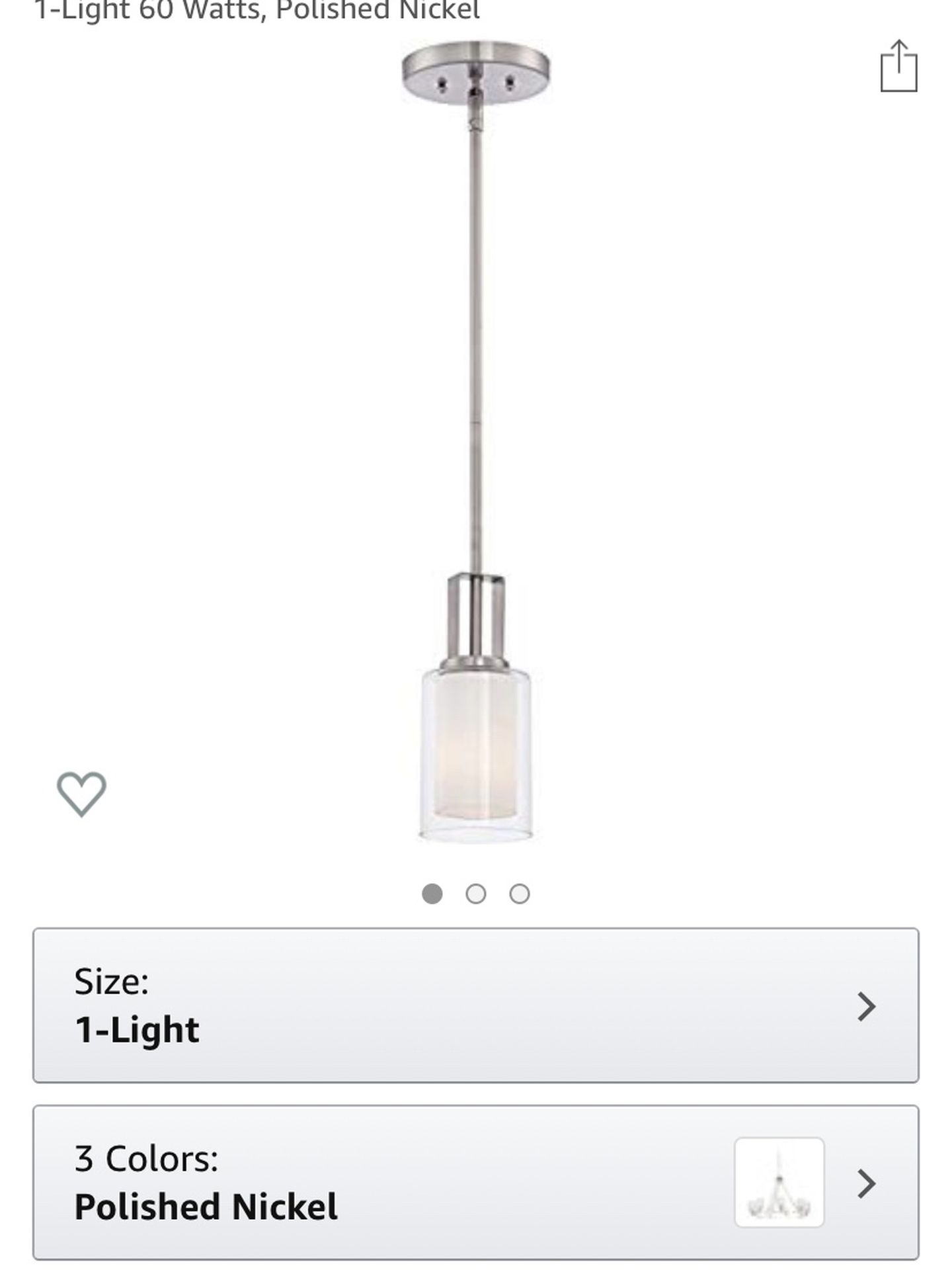The width and height of the screenshot is (952, 1270).
Task: Click the "Size:" label
Action: (x=112, y=981)
